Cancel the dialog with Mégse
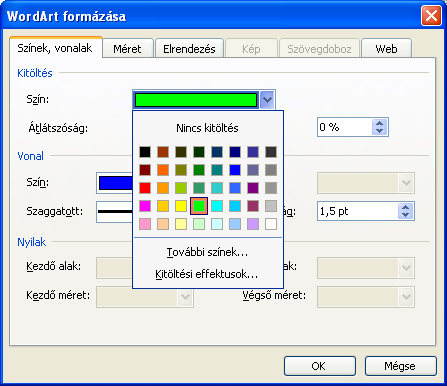447x386 pixels. pyautogui.click(x=400, y=366)
